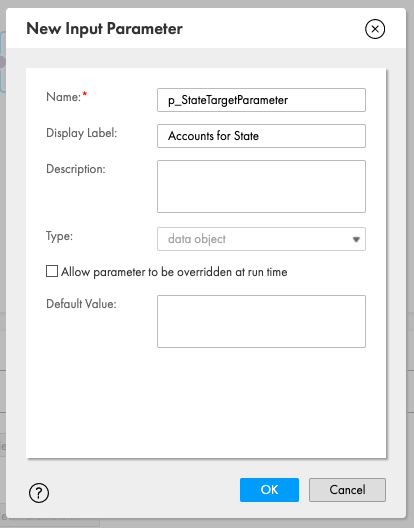The image size is (414, 528).
Task: Click the Type dropdown arrow
Action: [356, 239]
